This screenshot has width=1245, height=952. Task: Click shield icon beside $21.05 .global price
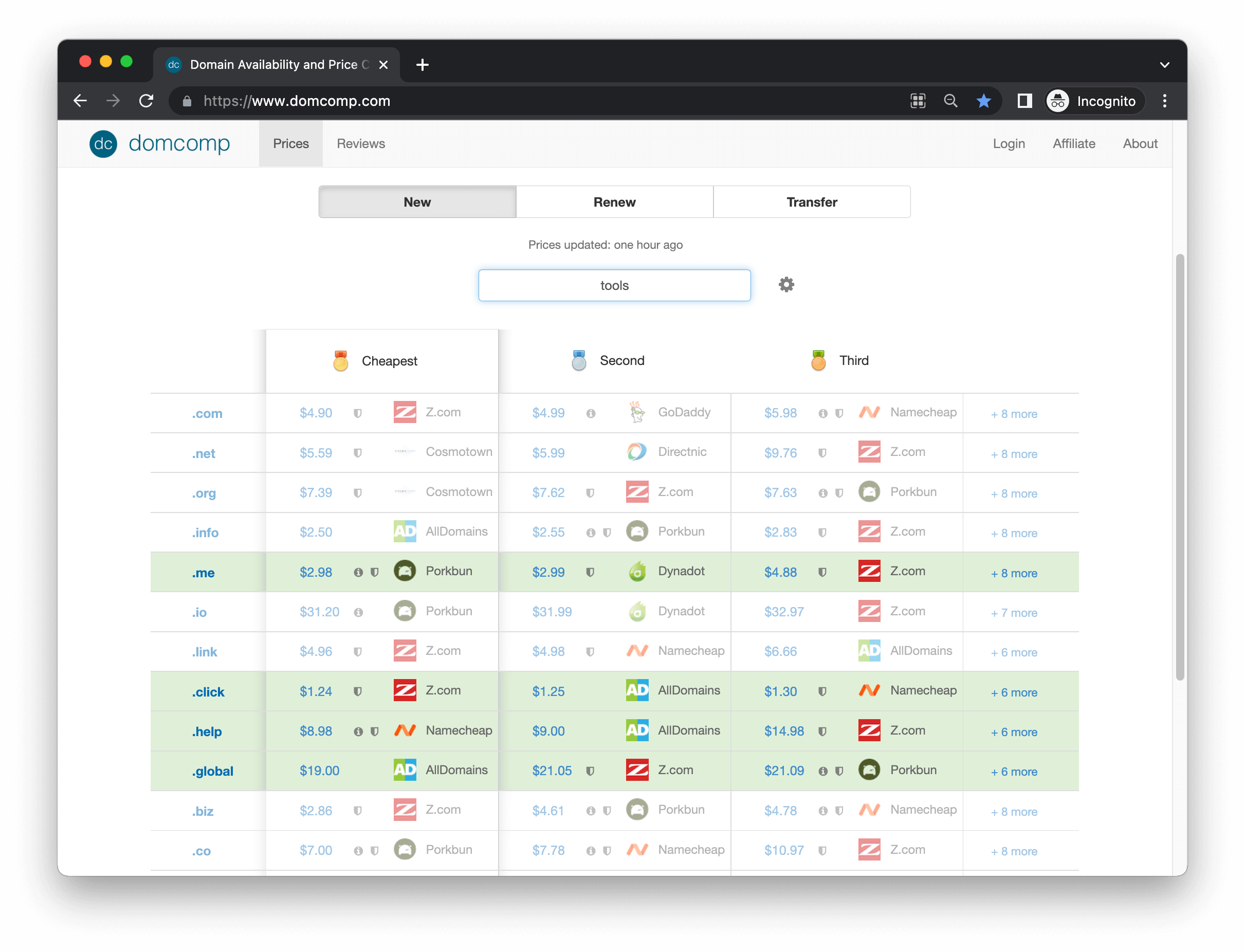590,771
